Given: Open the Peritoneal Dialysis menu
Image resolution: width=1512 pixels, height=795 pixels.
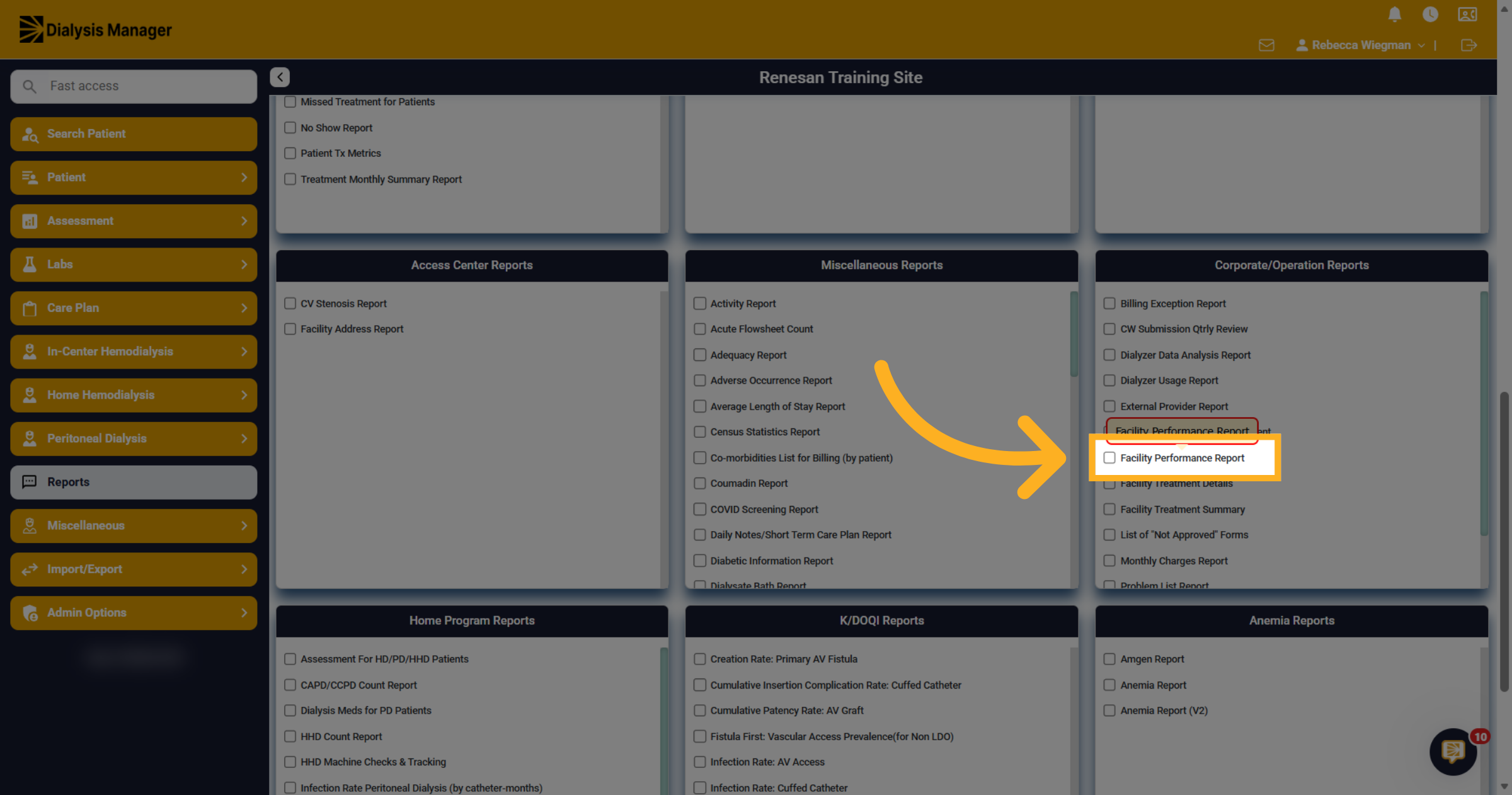Looking at the screenshot, I should click(x=134, y=438).
